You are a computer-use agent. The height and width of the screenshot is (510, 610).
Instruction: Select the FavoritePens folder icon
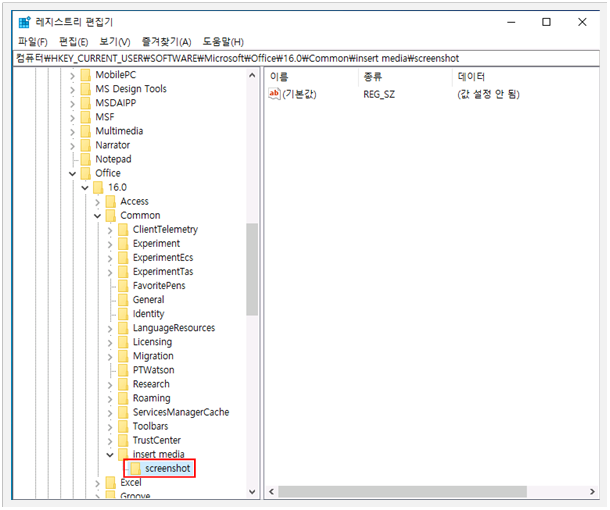click(123, 286)
